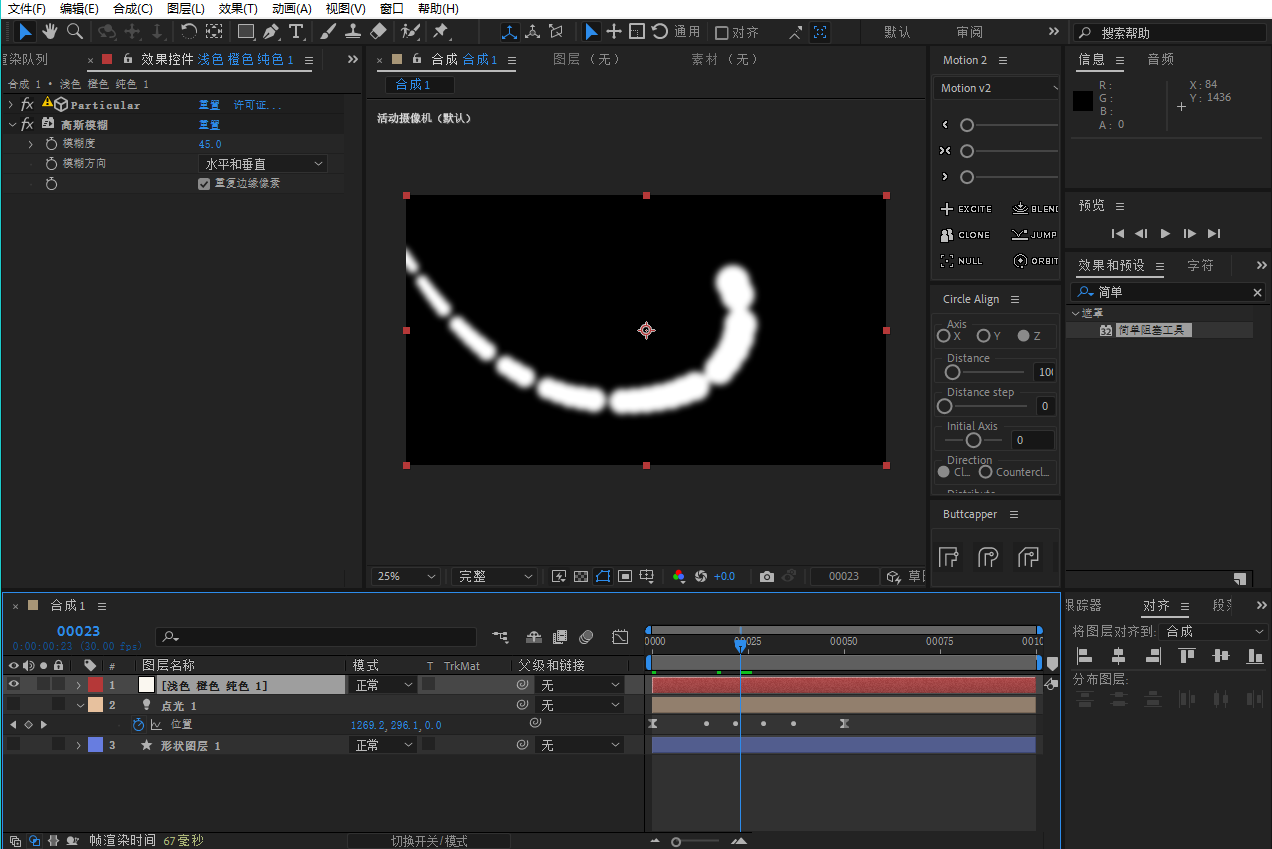Click the align horizontal centers icon
Screen dimensions: 1272x849
click(x=1118, y=656)
